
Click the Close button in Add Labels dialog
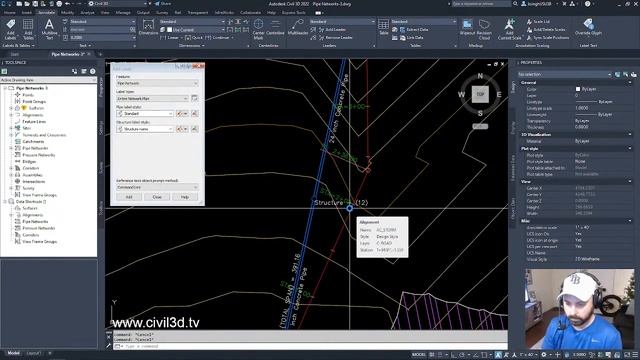(157, 197)
